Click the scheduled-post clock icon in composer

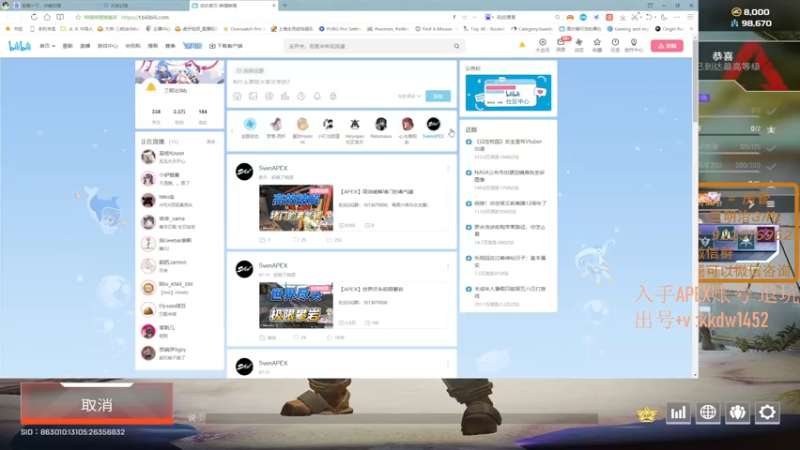click(301, 96)
